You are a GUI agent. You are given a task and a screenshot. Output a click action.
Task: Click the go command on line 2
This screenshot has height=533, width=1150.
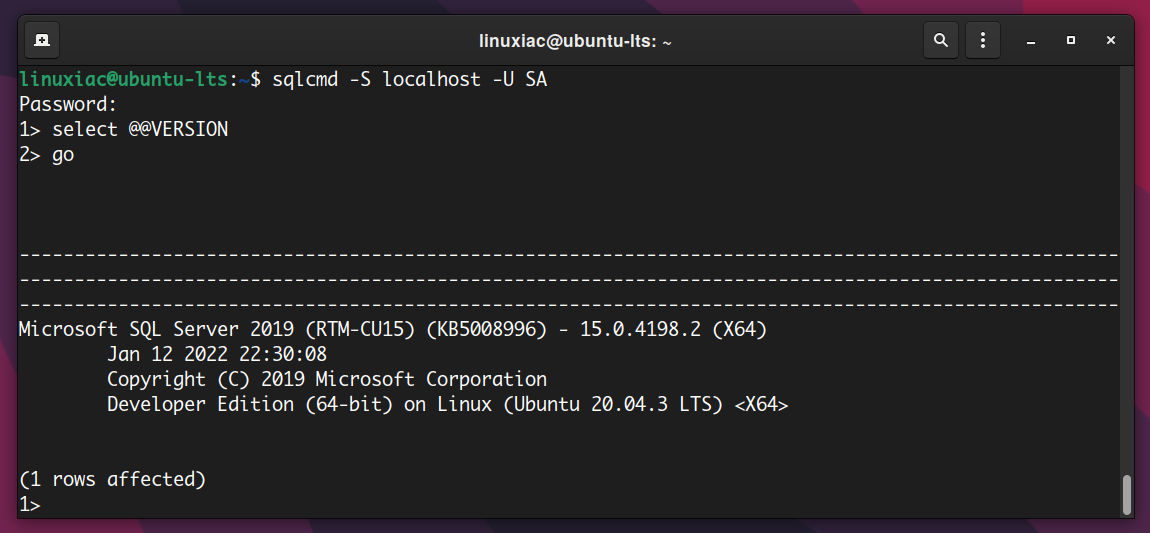[63, 155]
